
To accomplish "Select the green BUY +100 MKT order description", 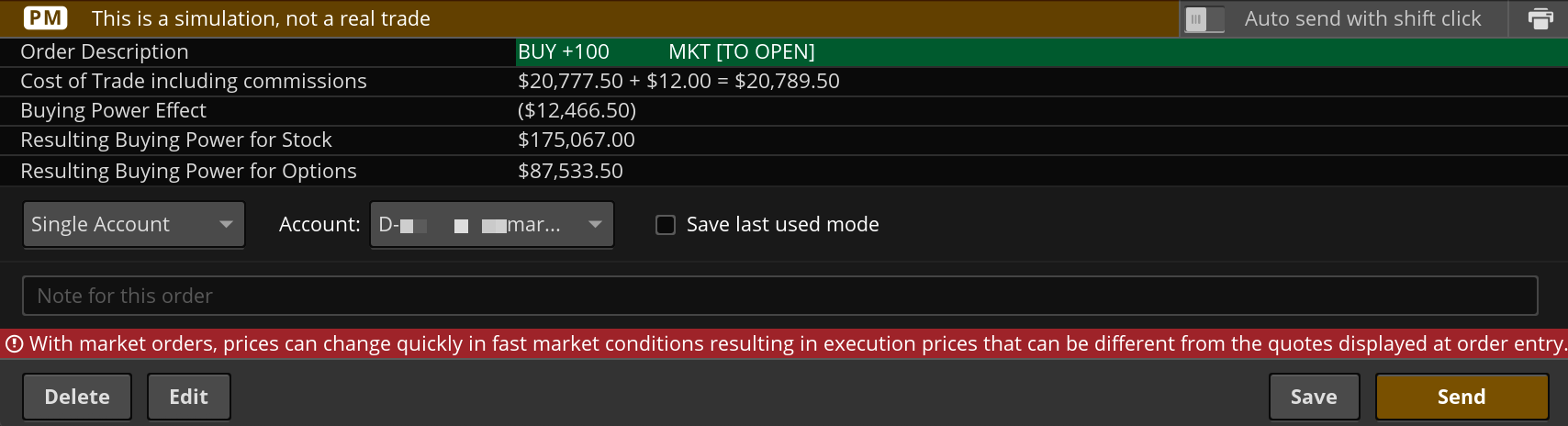I will point(666,52).
